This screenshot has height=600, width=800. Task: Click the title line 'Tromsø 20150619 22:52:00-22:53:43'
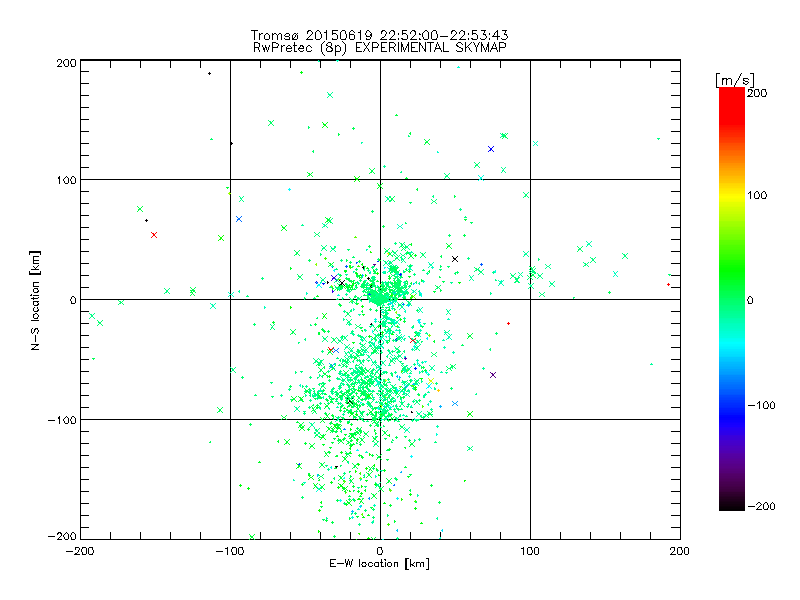379,35
